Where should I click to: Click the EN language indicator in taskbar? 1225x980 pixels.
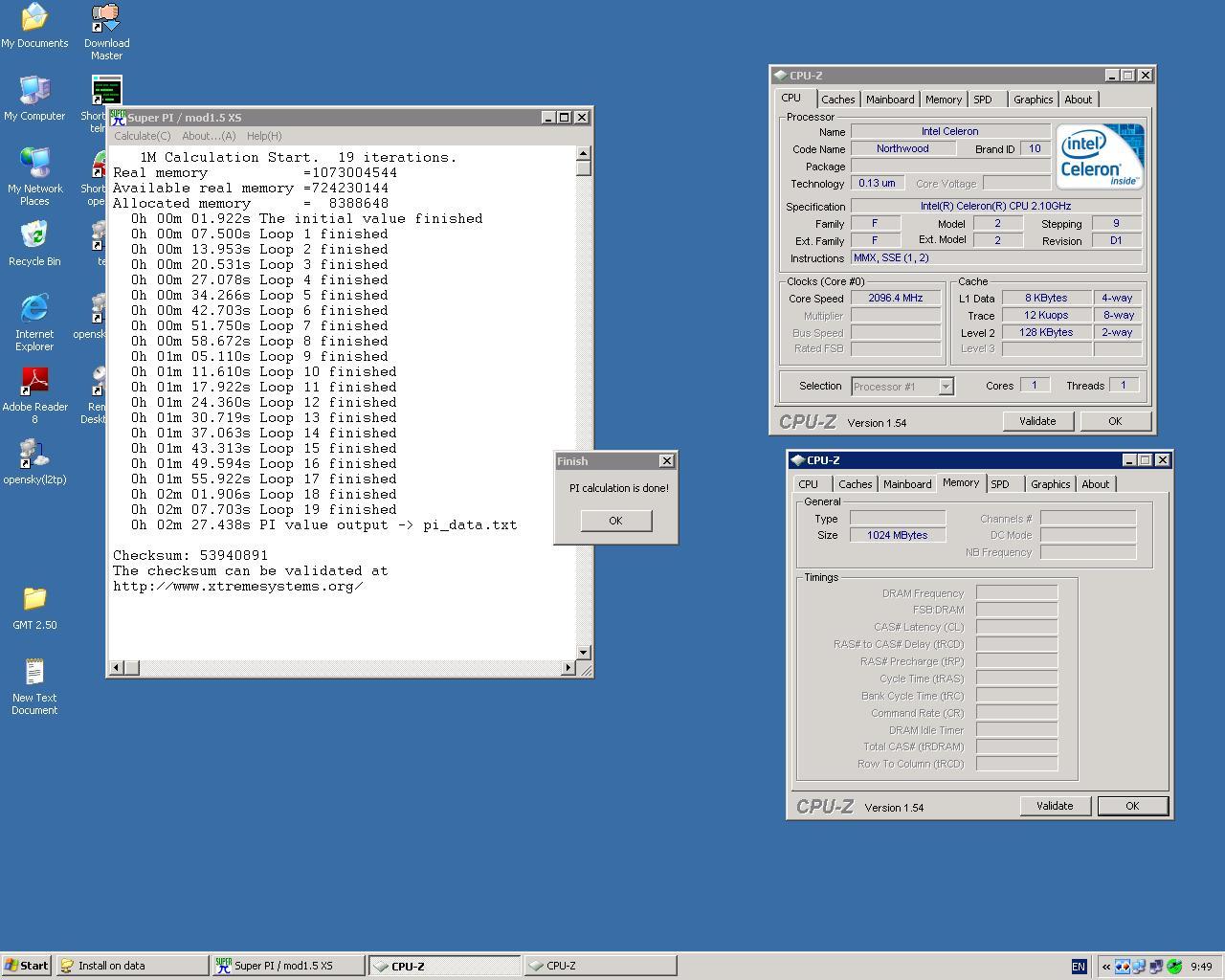pyautogui.click(x=1079, y=967)
